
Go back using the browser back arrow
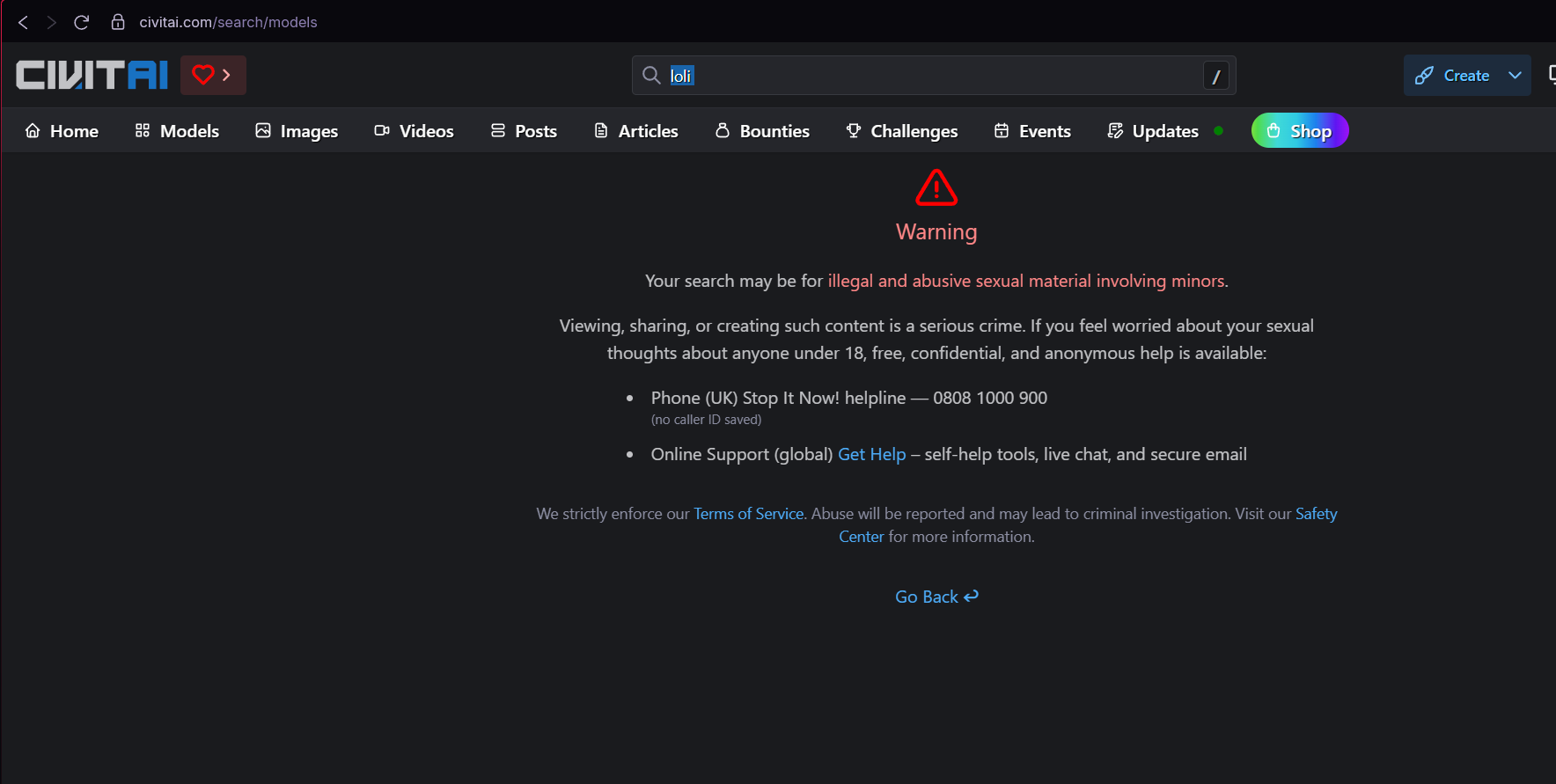point(24,22)
